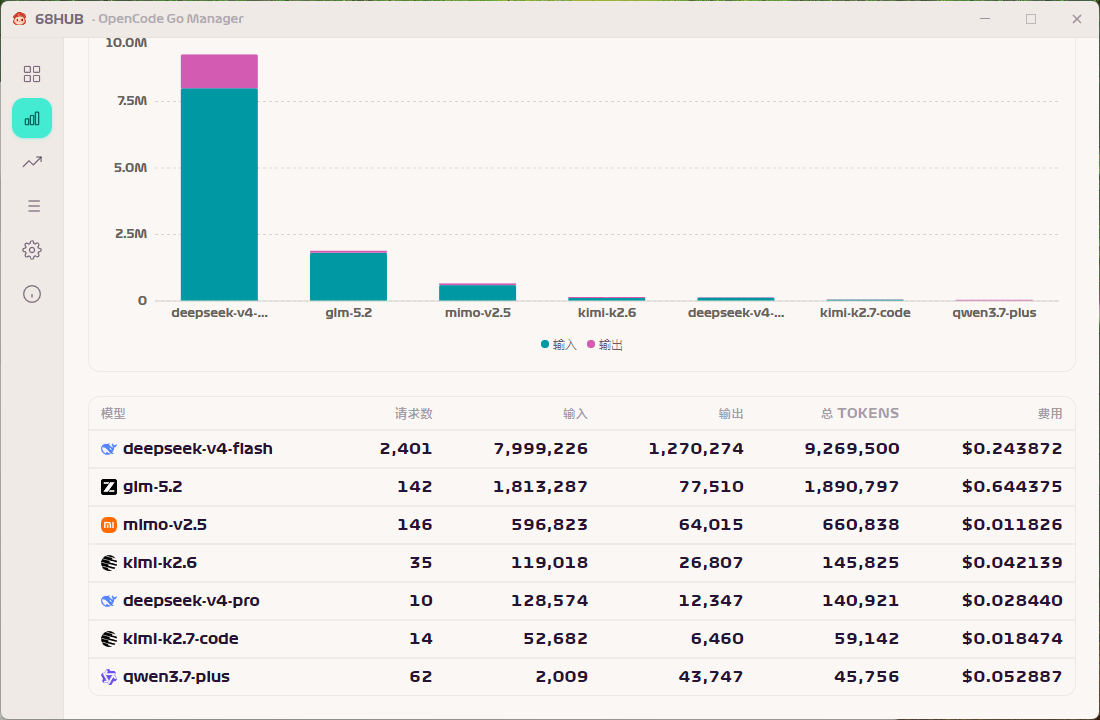This screenshot has height=720, width=1100.
Task: Click the glm-5.2 Z logo icon
Action: point(109,487)
